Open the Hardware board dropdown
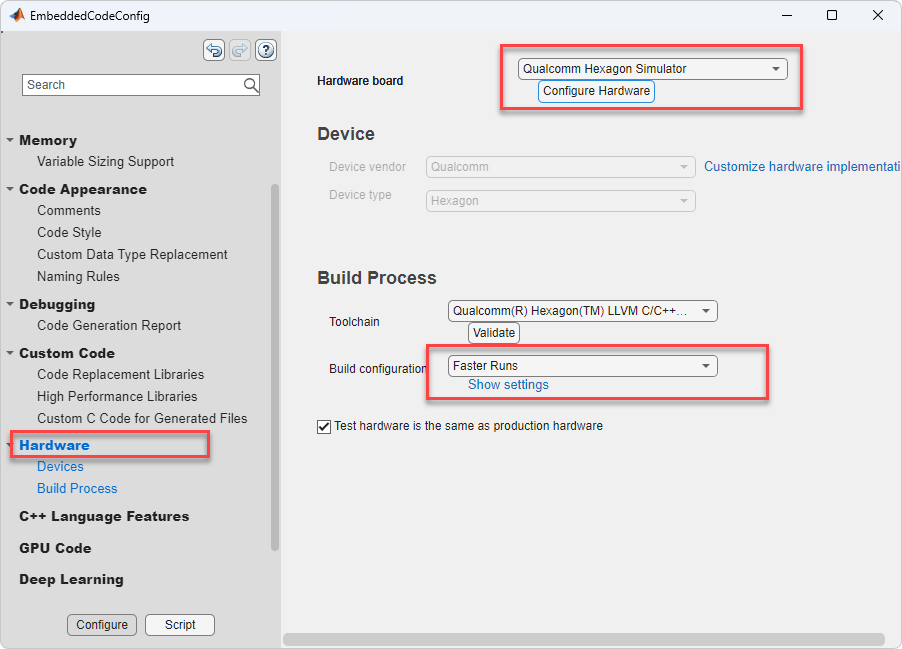 click(775, 69)
